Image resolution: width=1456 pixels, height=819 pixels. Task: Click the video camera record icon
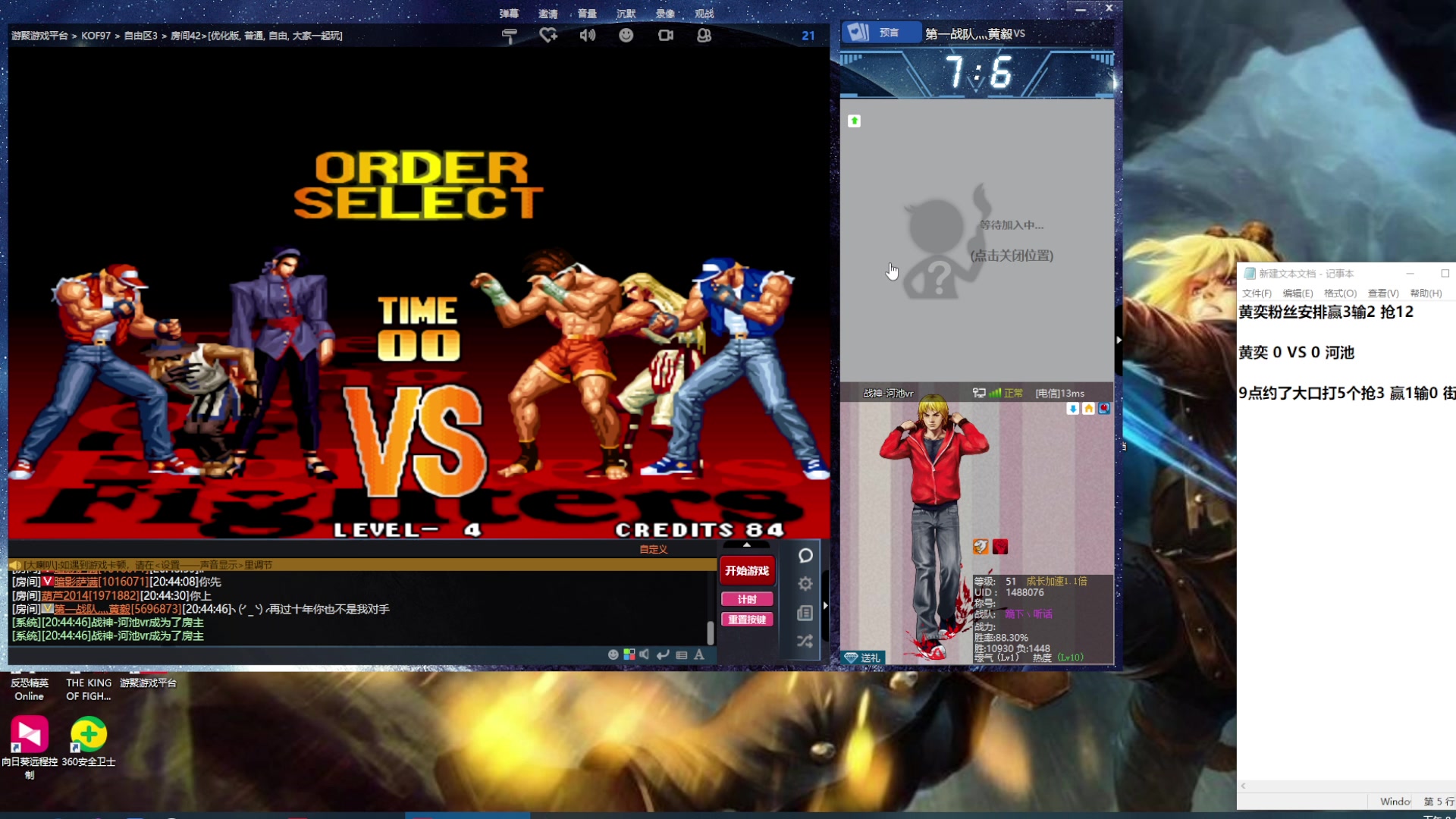coord(666,35)
